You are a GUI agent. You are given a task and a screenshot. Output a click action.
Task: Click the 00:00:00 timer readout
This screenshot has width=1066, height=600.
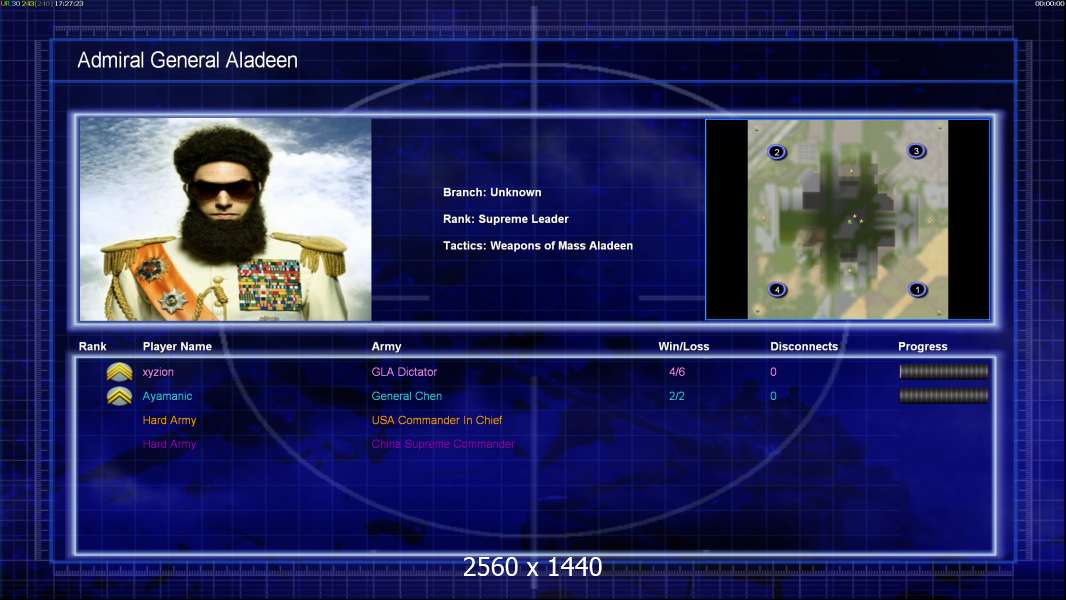click(x=1050, y=4)
